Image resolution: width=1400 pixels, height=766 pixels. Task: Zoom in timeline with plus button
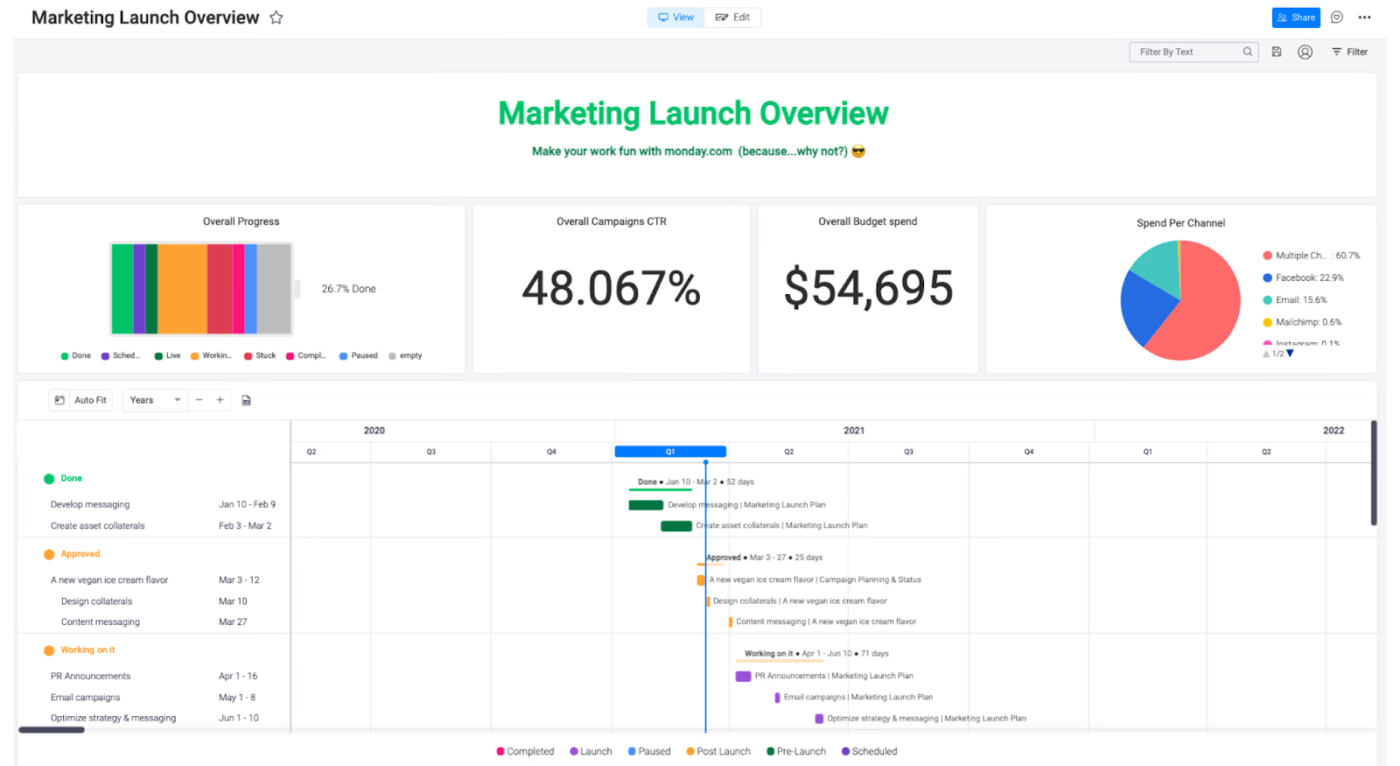tap(220, 400)
